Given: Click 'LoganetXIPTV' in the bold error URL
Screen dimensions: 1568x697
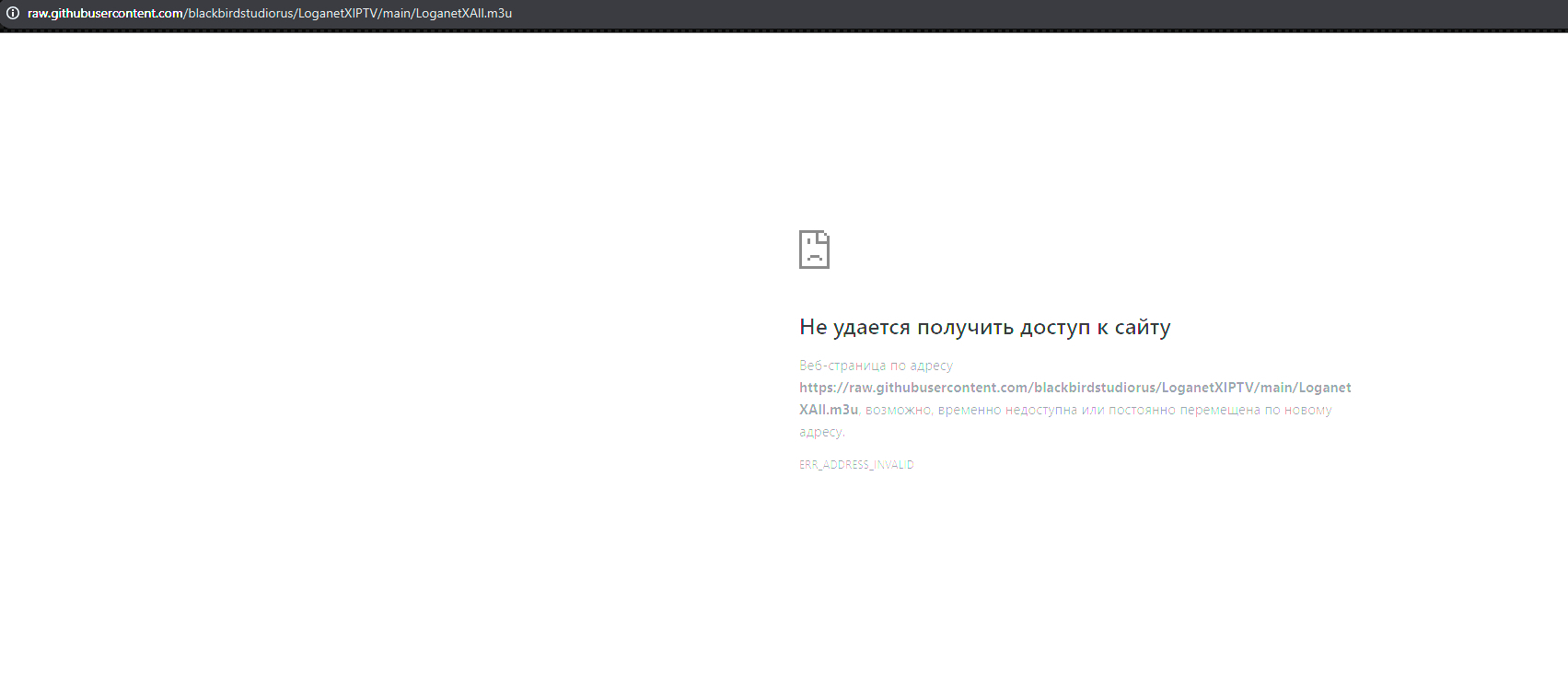Looking at the screenshot, I should 1207,388.
